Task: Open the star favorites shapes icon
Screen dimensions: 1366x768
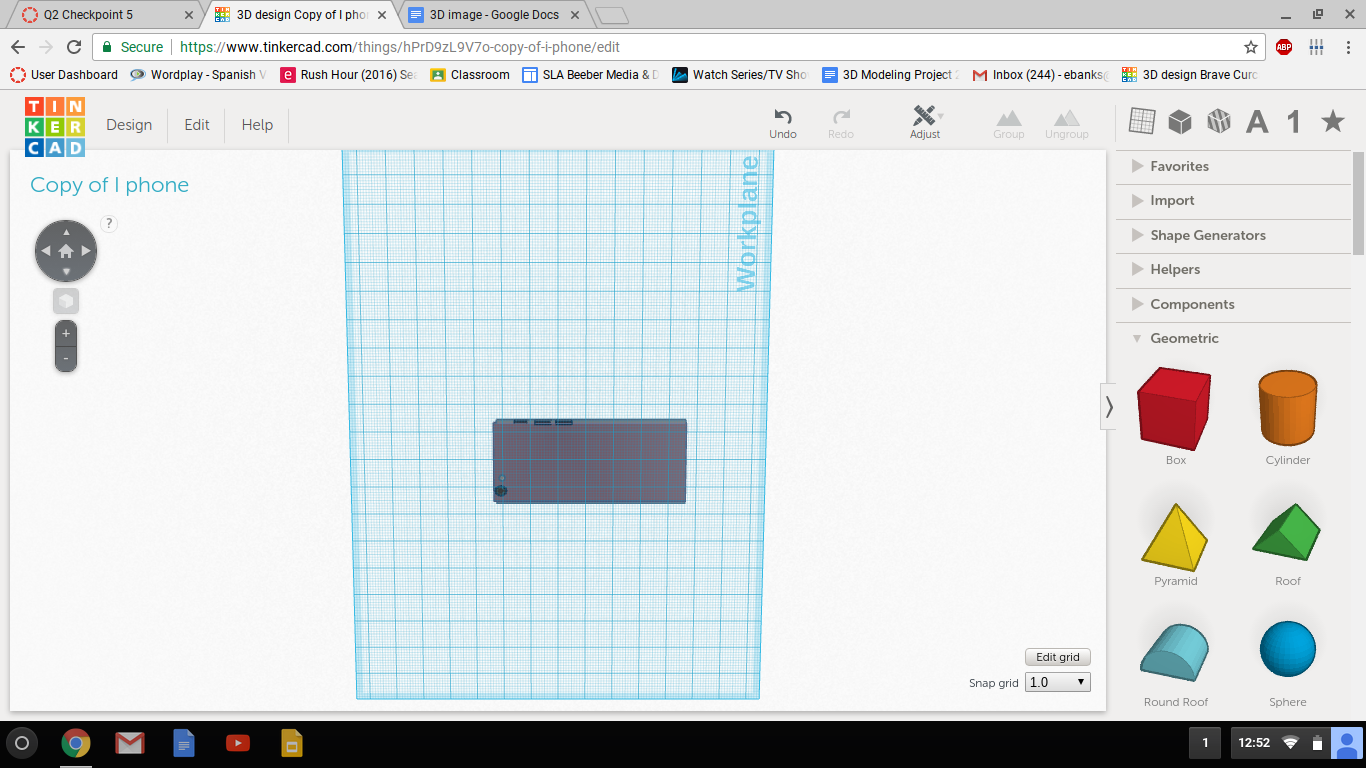Action: [1332, 122]
